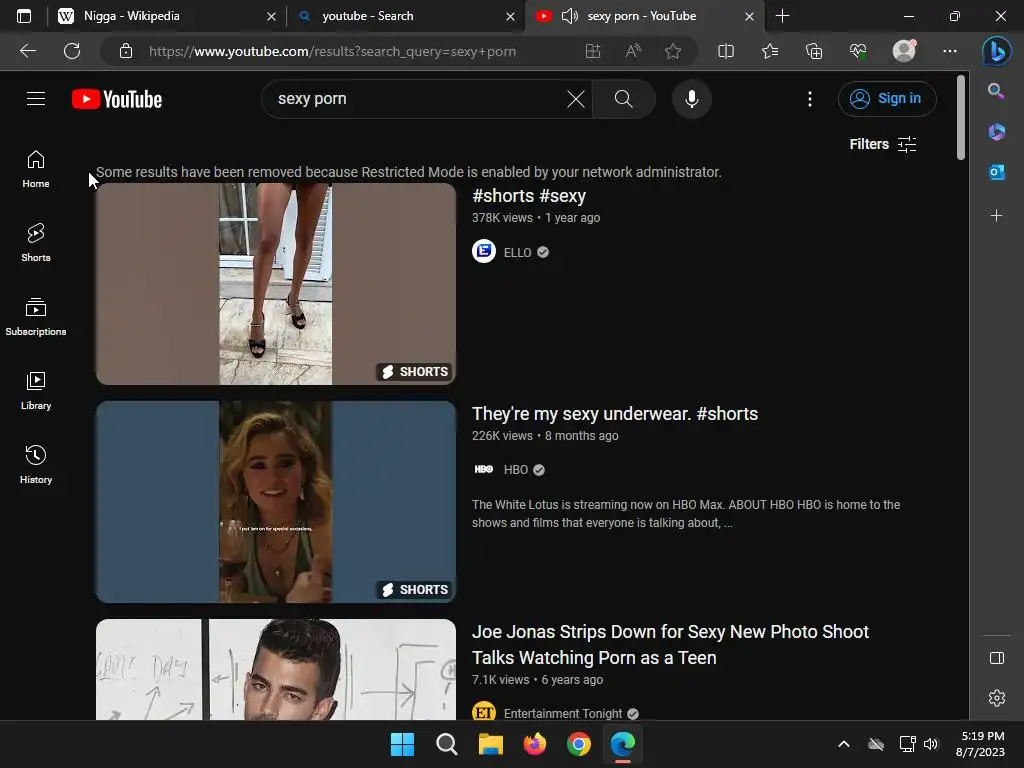Click the ELLO channel avatar
The height and width of the screenshot is (768, 1024).
[x=484, y=251]
